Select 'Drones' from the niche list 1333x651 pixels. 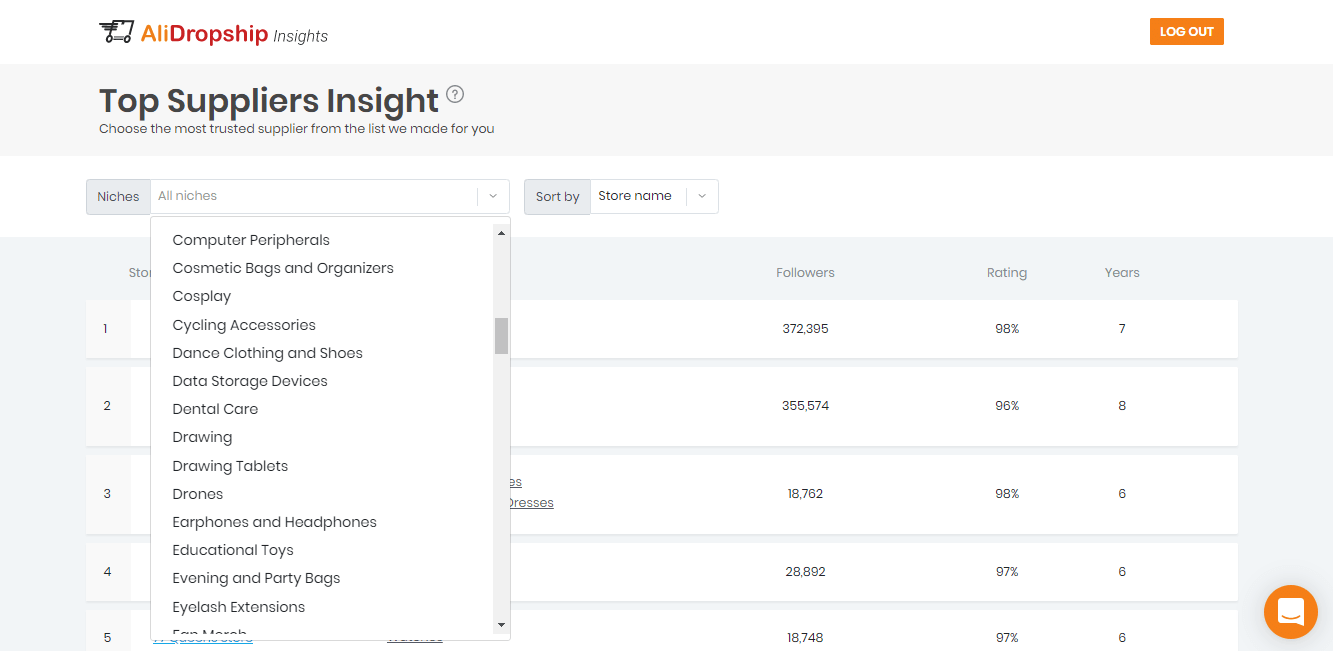point(197,493)
